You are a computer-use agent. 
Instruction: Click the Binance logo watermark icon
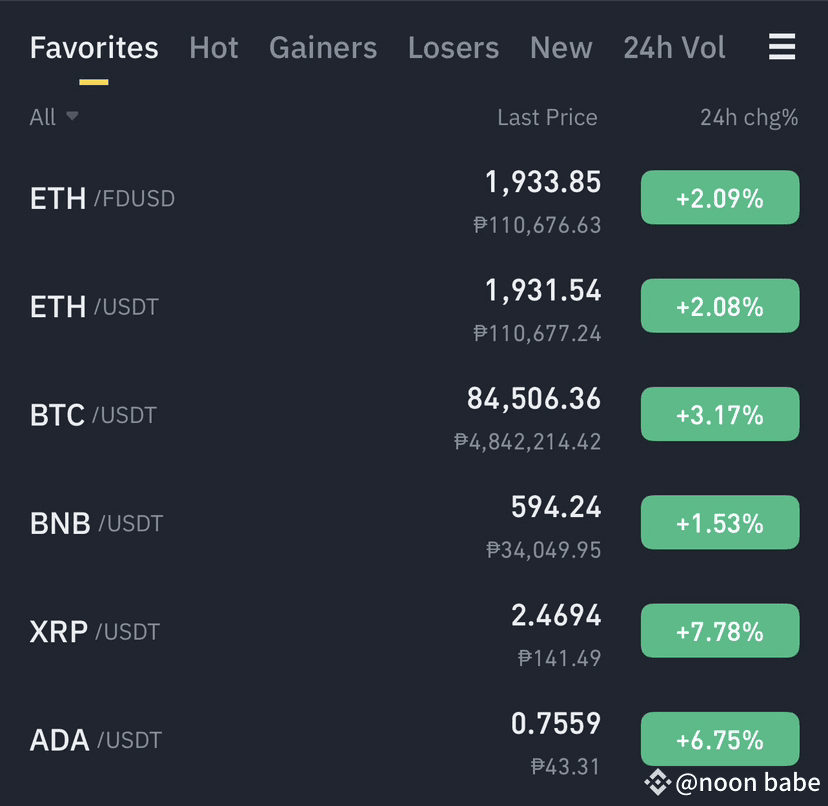(x=657, y=782)
